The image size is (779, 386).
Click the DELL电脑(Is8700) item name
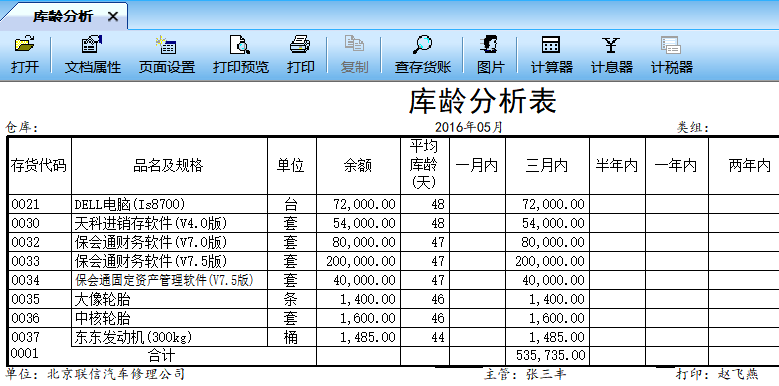[x=130, y=204]
